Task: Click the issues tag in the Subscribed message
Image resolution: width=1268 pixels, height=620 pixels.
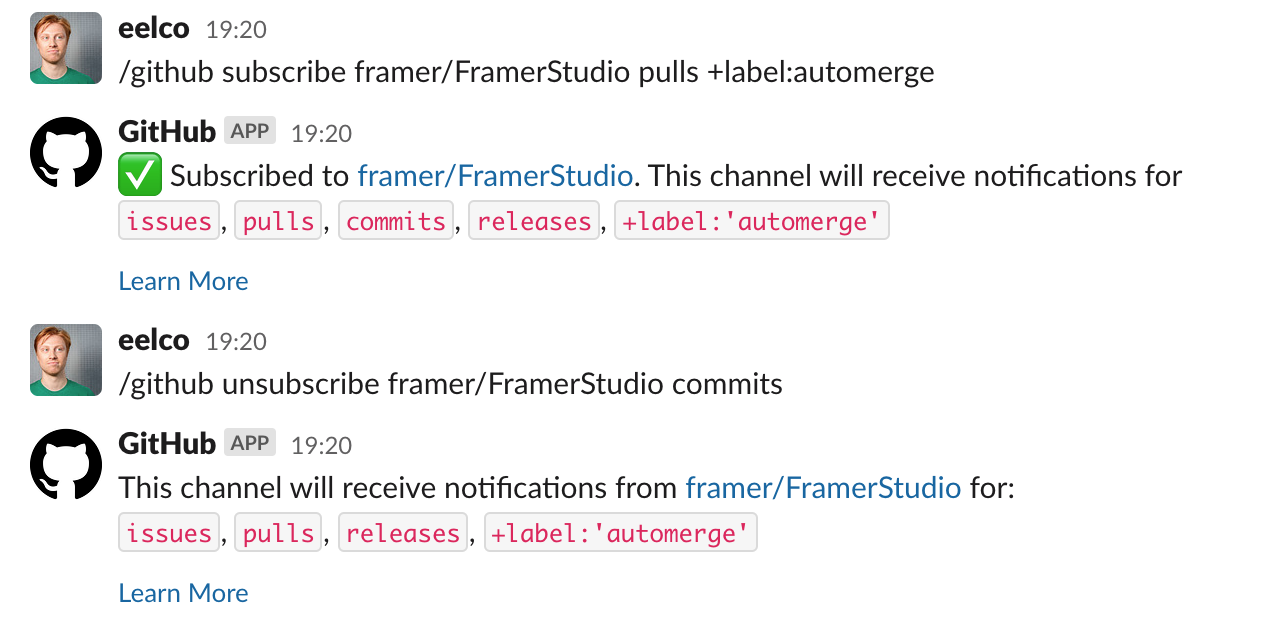Action: point(169,221)
